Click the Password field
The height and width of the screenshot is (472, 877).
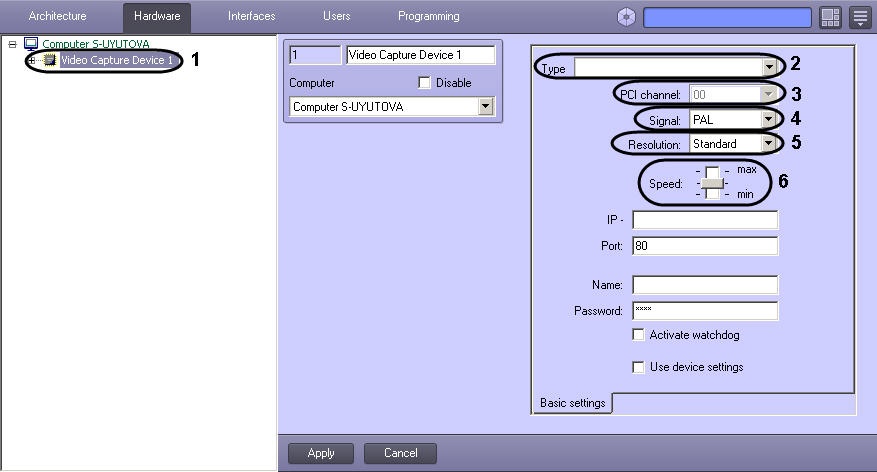(x=705, y=310)
